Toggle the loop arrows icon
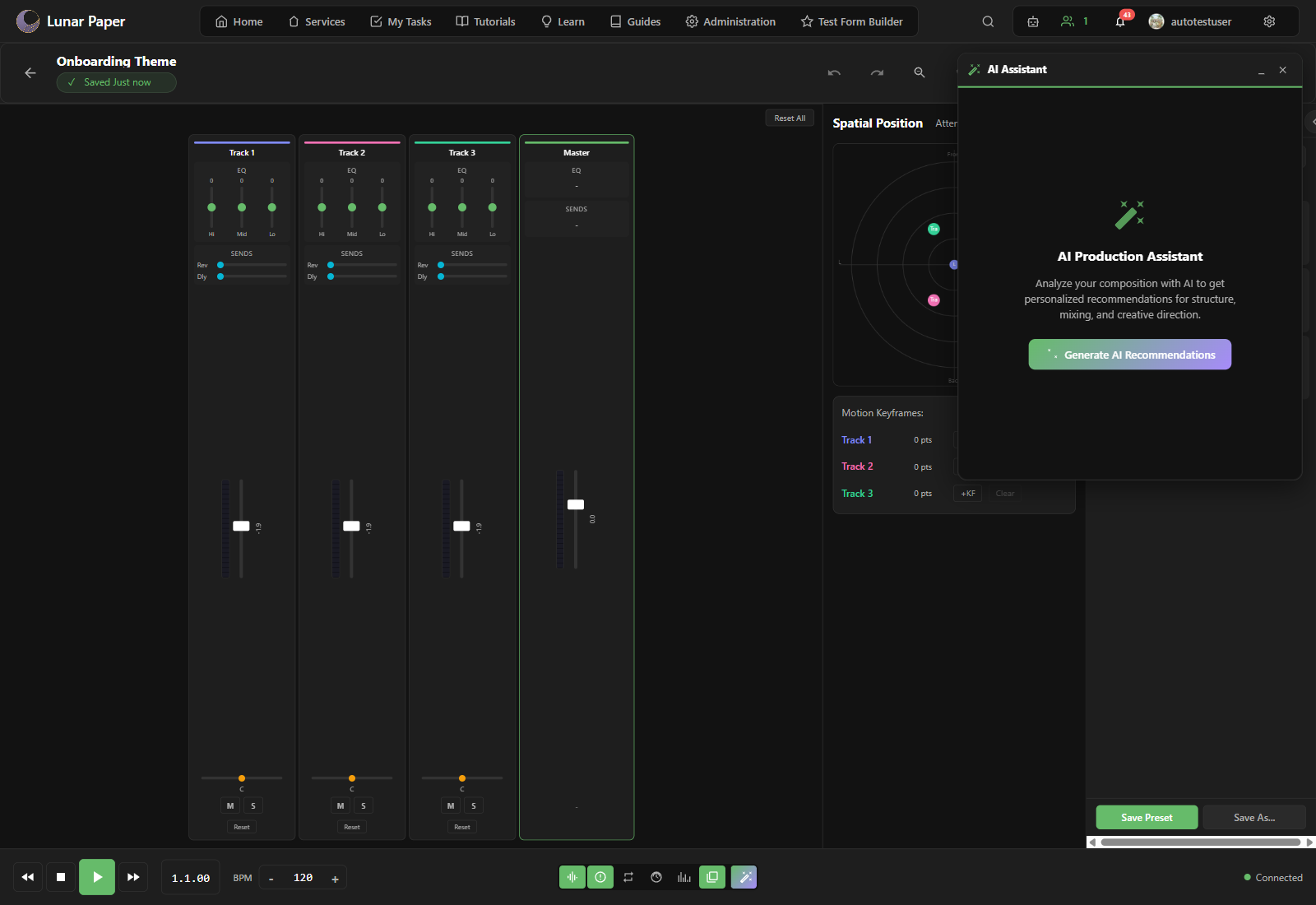 (628, 877)
